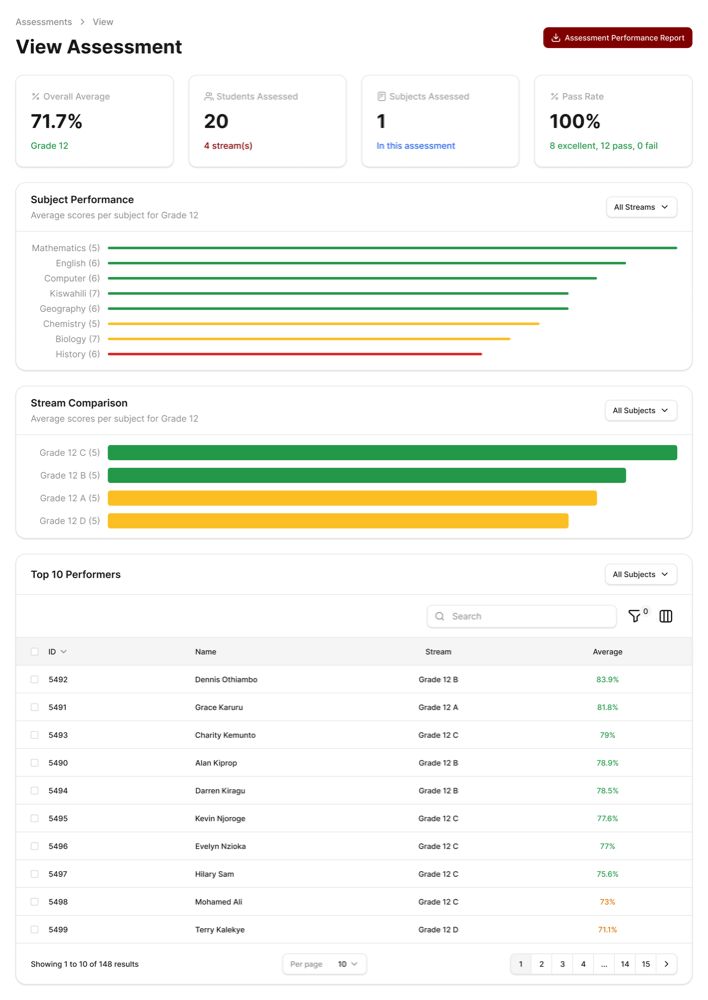Go to page 2
708x1000 pixels.
[x=542, y=964]
